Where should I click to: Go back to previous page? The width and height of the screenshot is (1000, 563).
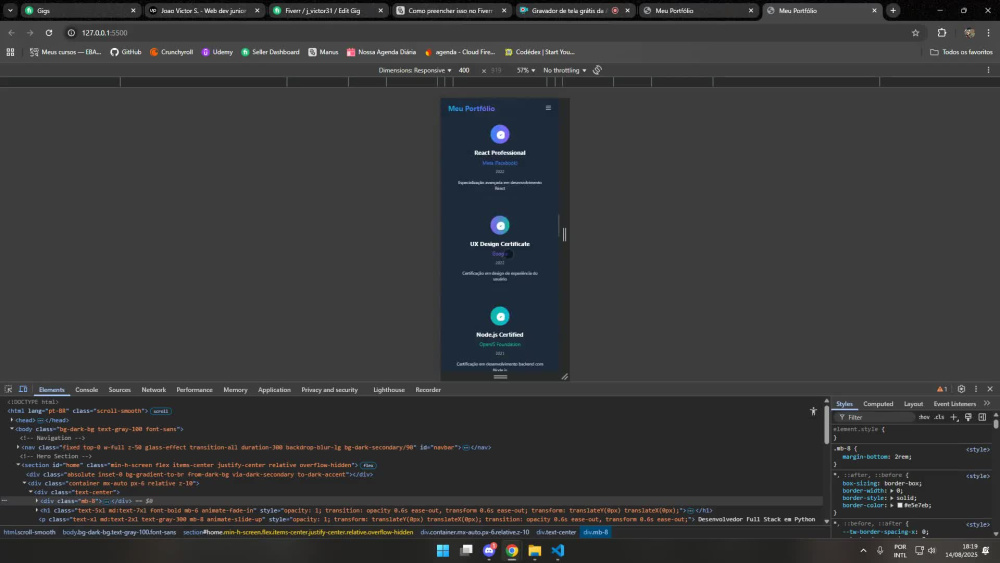coord(11,33)
